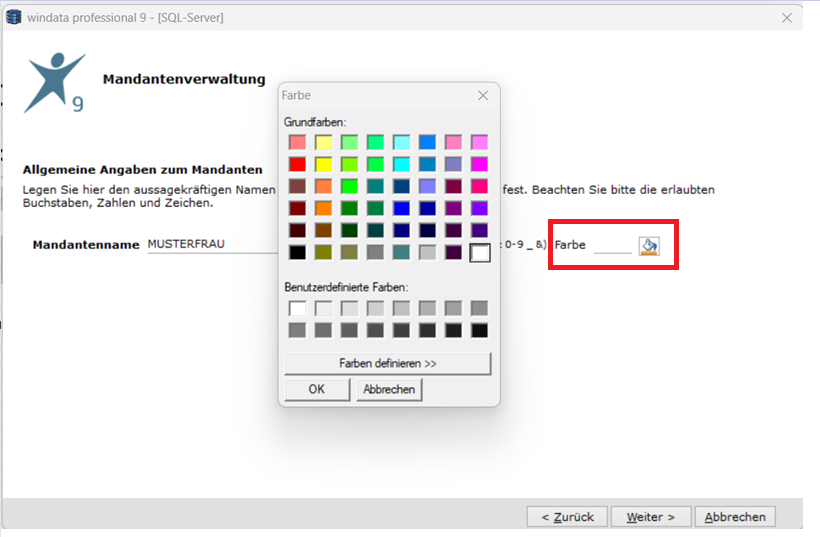Click the Mandantenverwaltung heading
This screenshot has height=537, width=820.
184,79
